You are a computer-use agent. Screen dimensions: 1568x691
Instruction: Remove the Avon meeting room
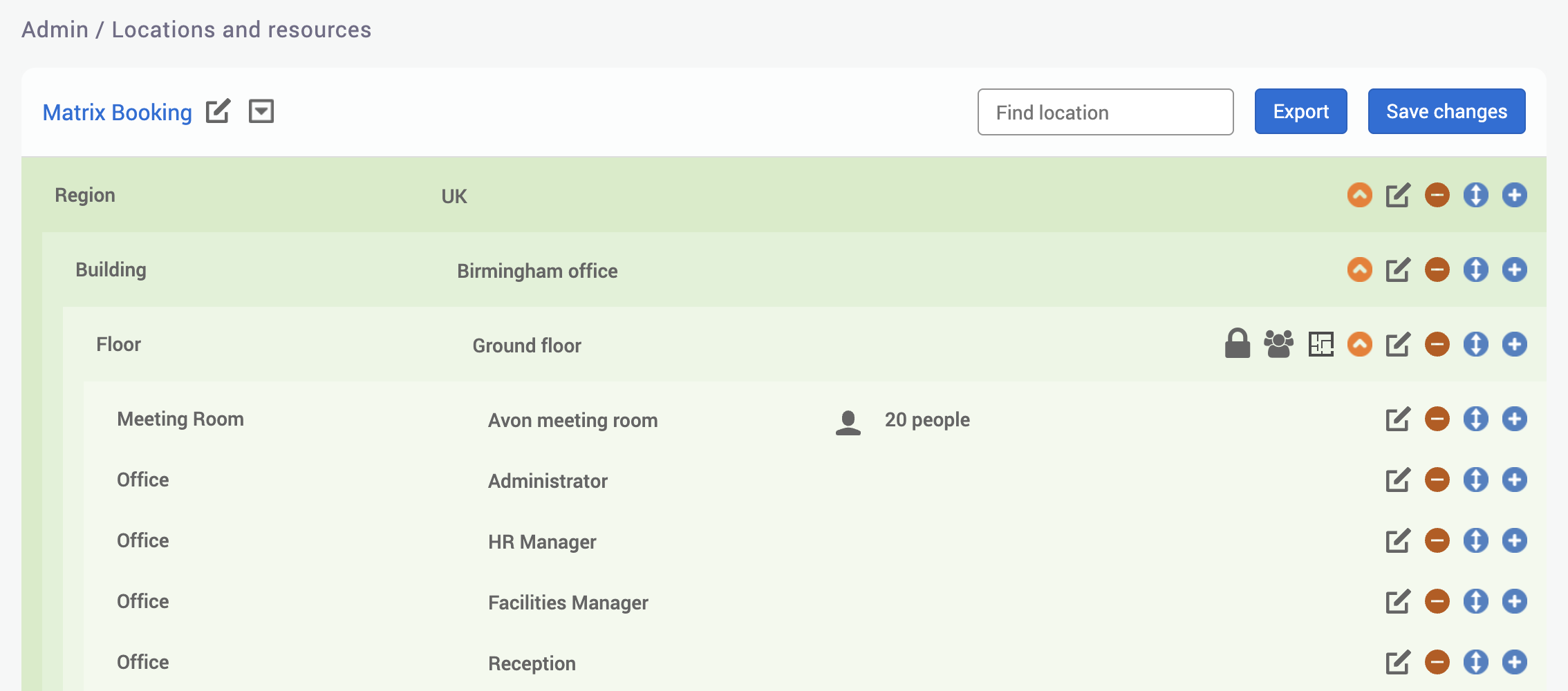click(x=1437, y=418)
